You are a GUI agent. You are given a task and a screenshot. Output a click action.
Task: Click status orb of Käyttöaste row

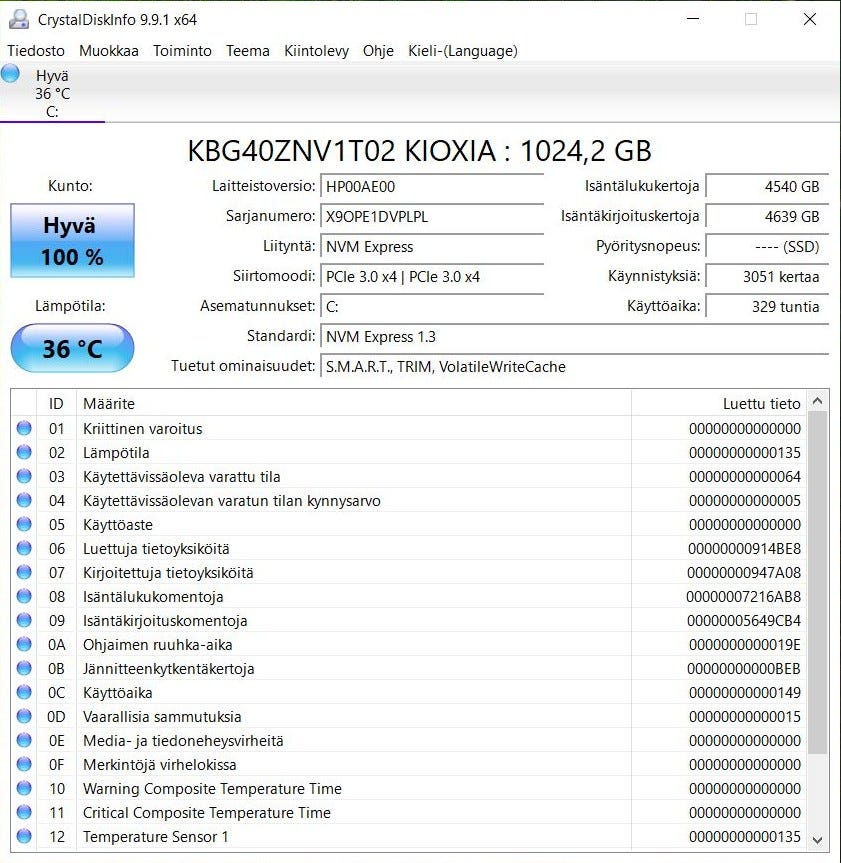[24, 524]
